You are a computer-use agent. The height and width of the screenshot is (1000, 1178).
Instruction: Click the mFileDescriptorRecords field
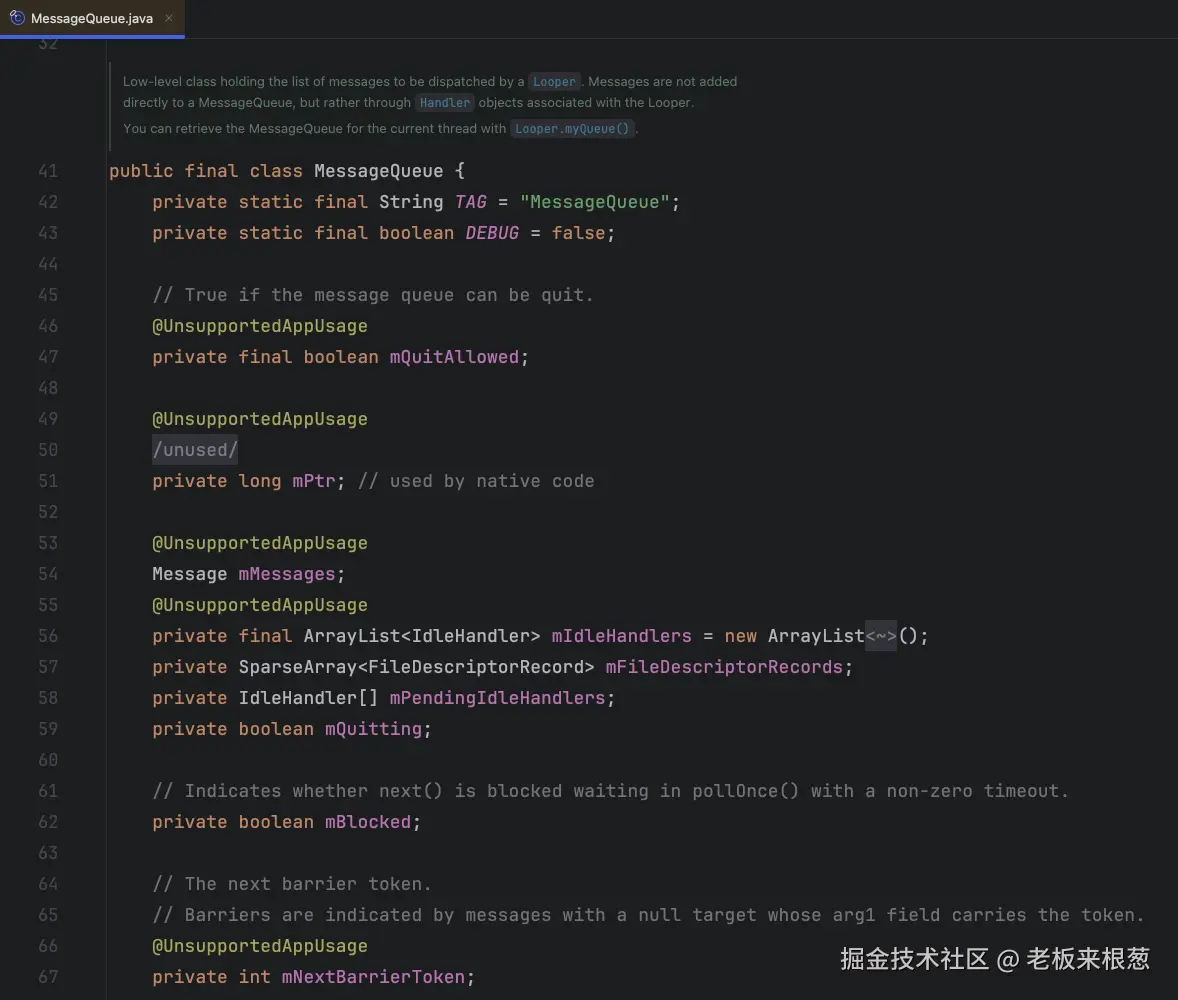click(724, 666)
